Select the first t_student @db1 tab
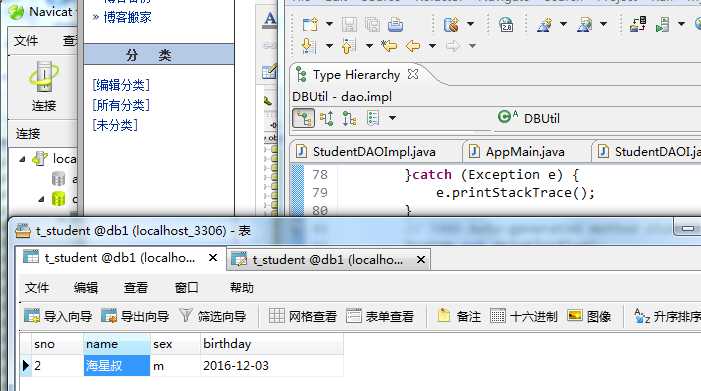The image size is (701, 391). coord(119,258)
